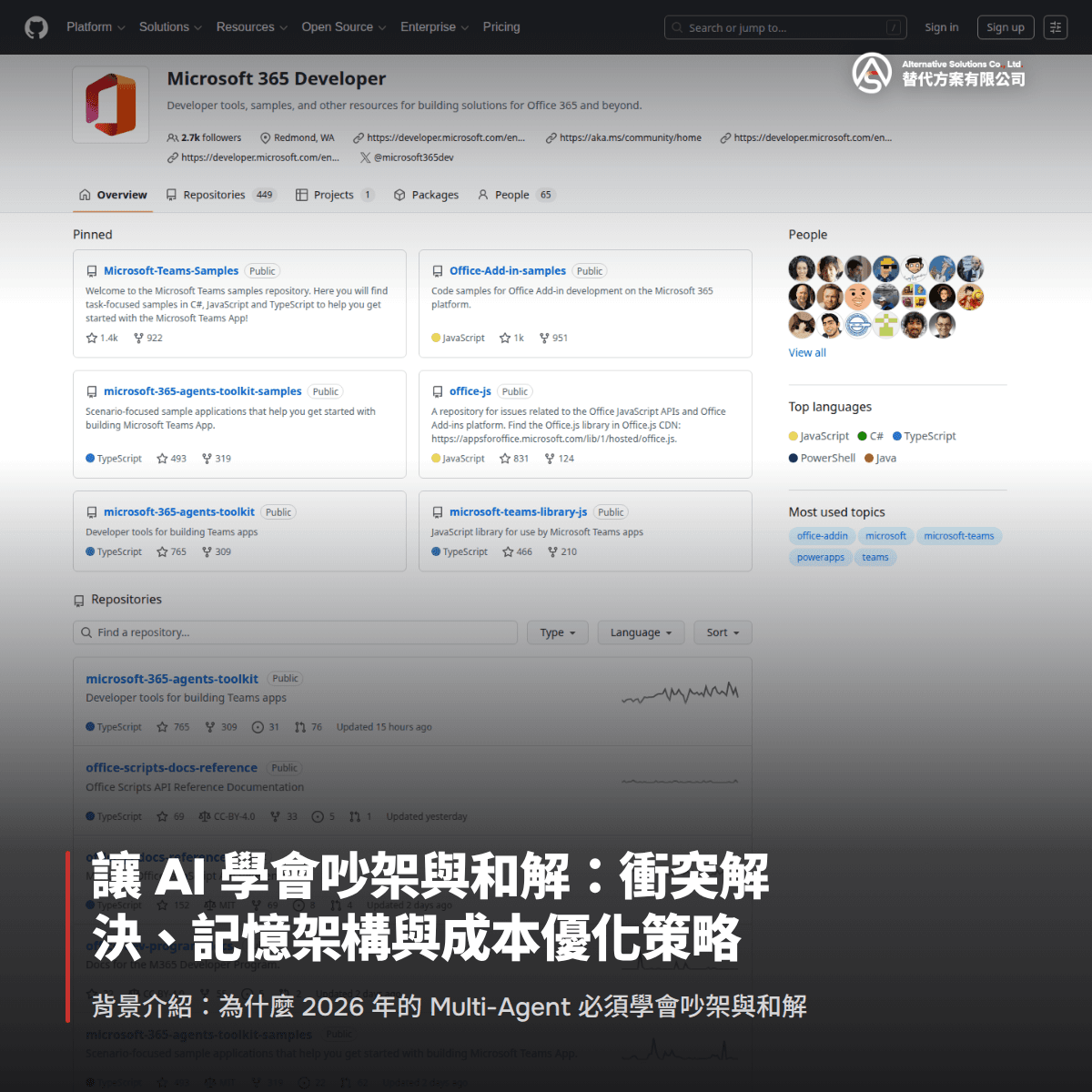Expand the Solutions menu
1092x1092 pixels.
pyautogui.click(x=170, y=27)
